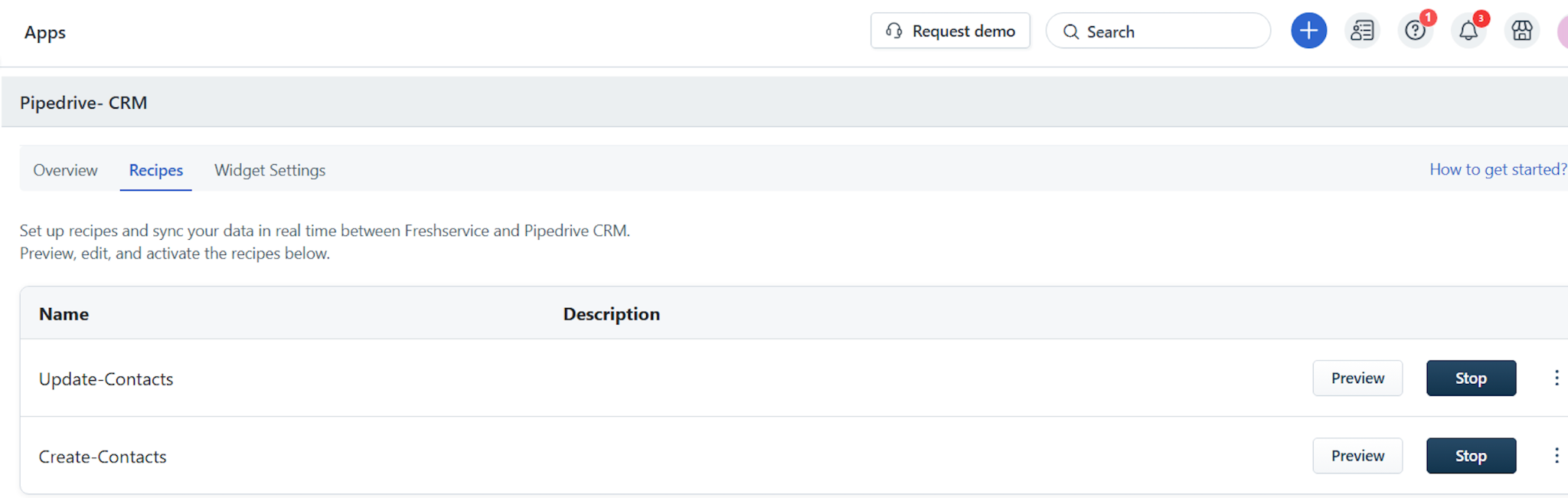The height and width of the screenshot is (498, 1568).
Task: Click the Pipedrive- CRM title
Action: coord(83,103)
